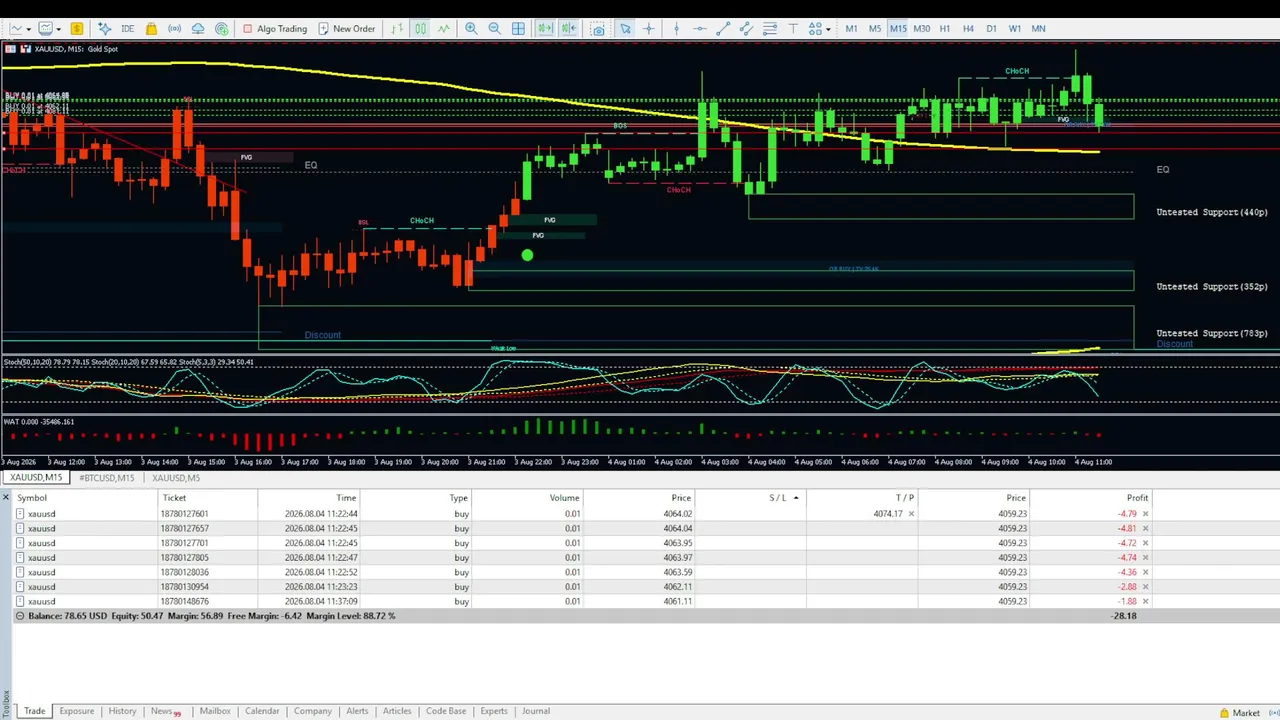
Task: Click the gold dollar Market Watch icon
Action: pyautogui.click(x=77, y=29)
